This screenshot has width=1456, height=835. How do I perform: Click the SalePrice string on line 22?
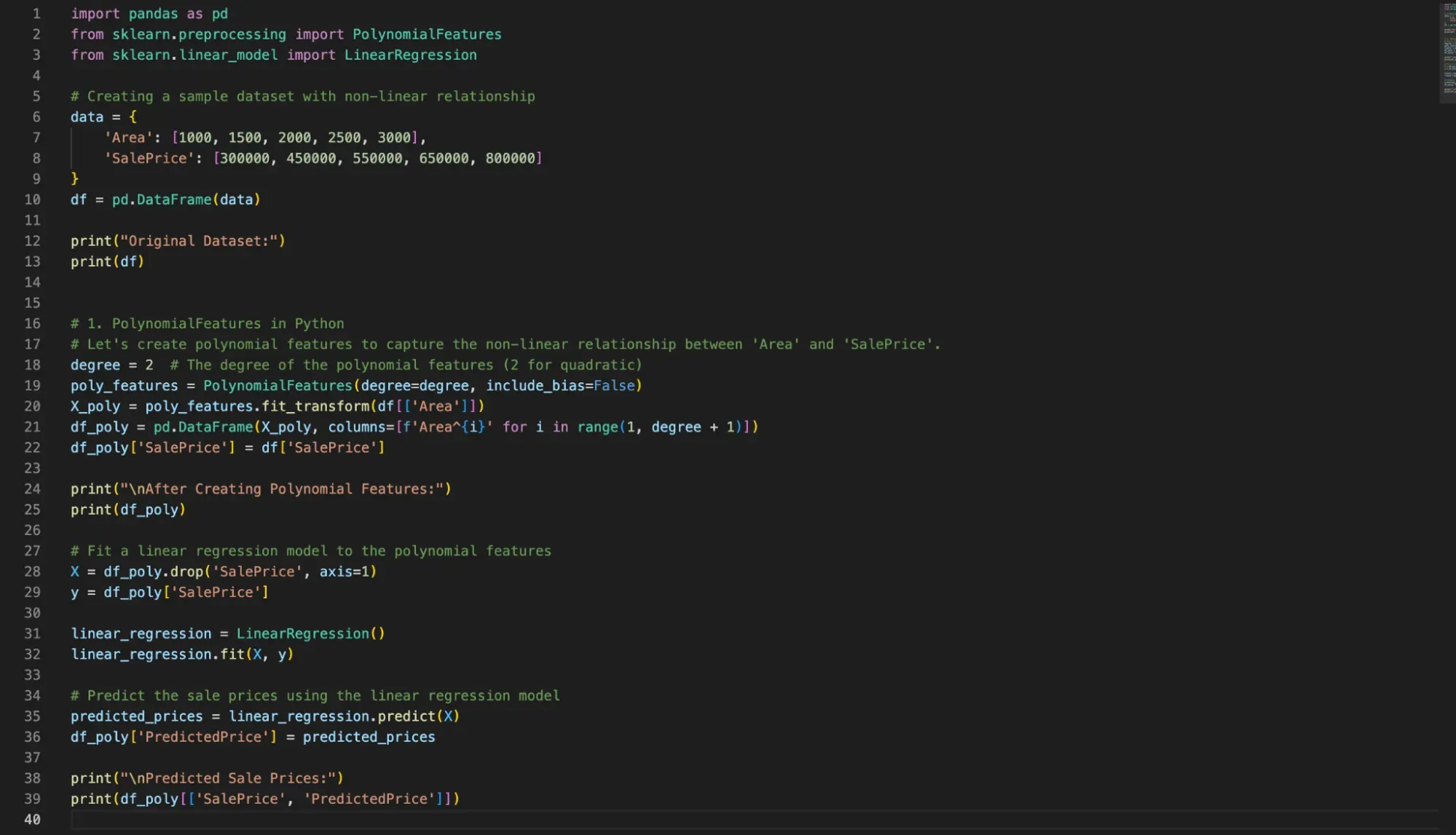(x=182, y=447)
